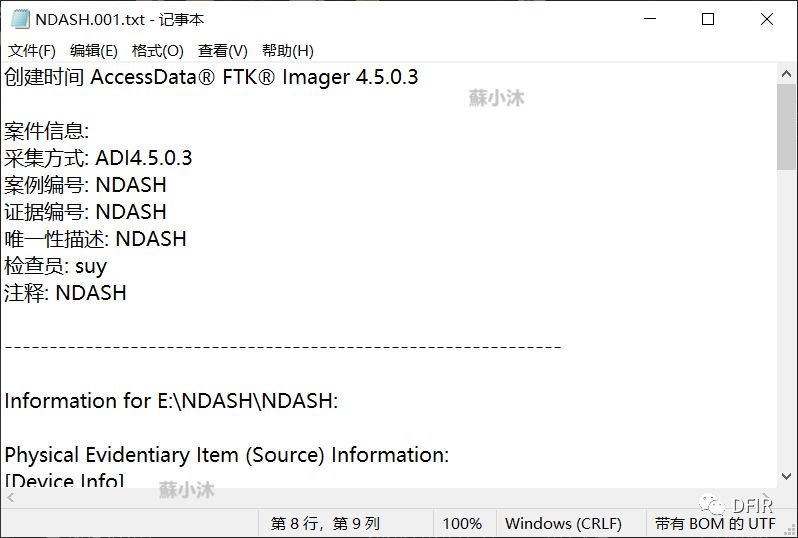Click the 100% zoom status entry
Viewport: 798px width, 538px height.
click(462, 523)
